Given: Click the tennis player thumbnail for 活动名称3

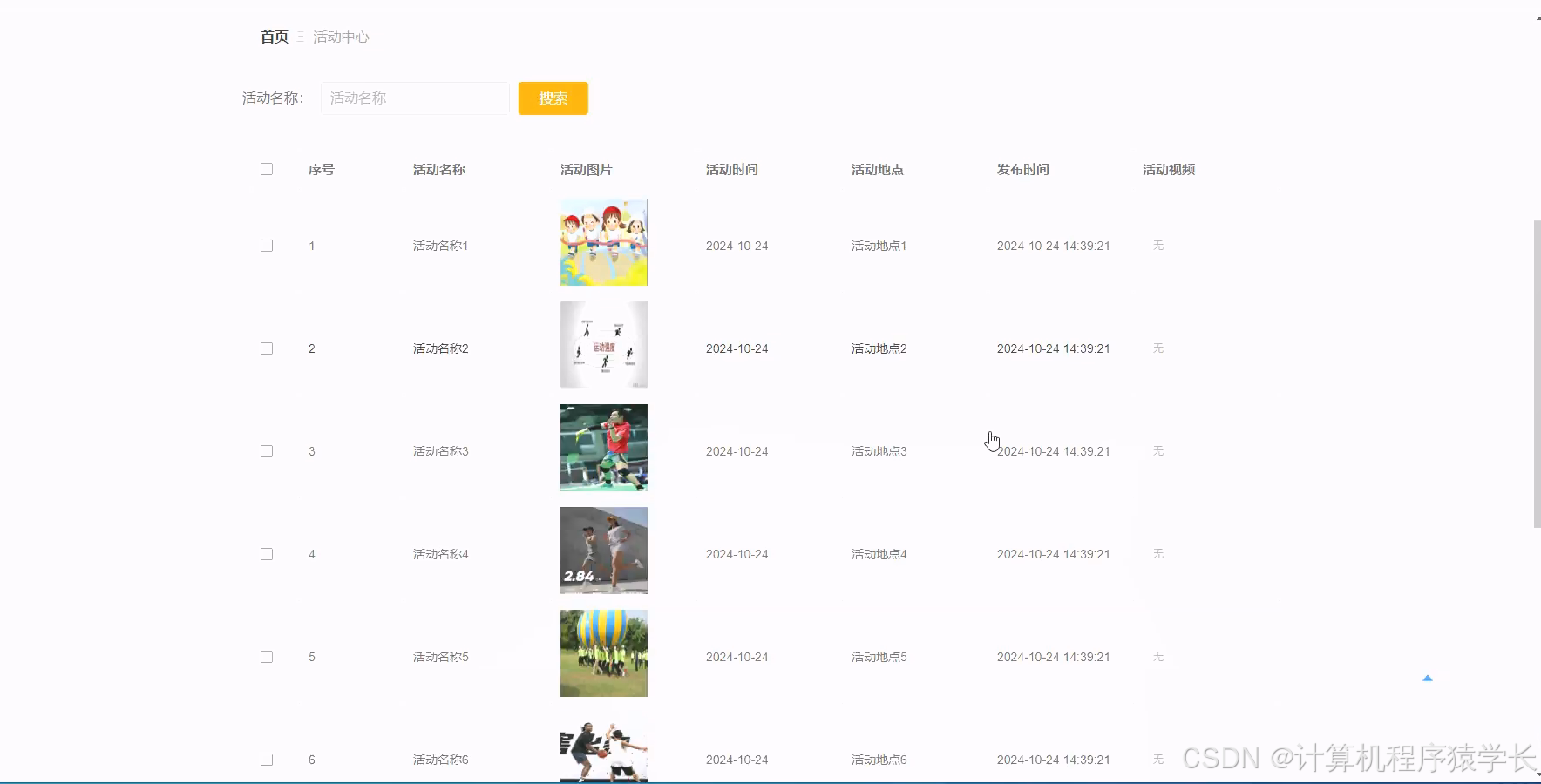Looking at the screenshot, I should [603, 447].
